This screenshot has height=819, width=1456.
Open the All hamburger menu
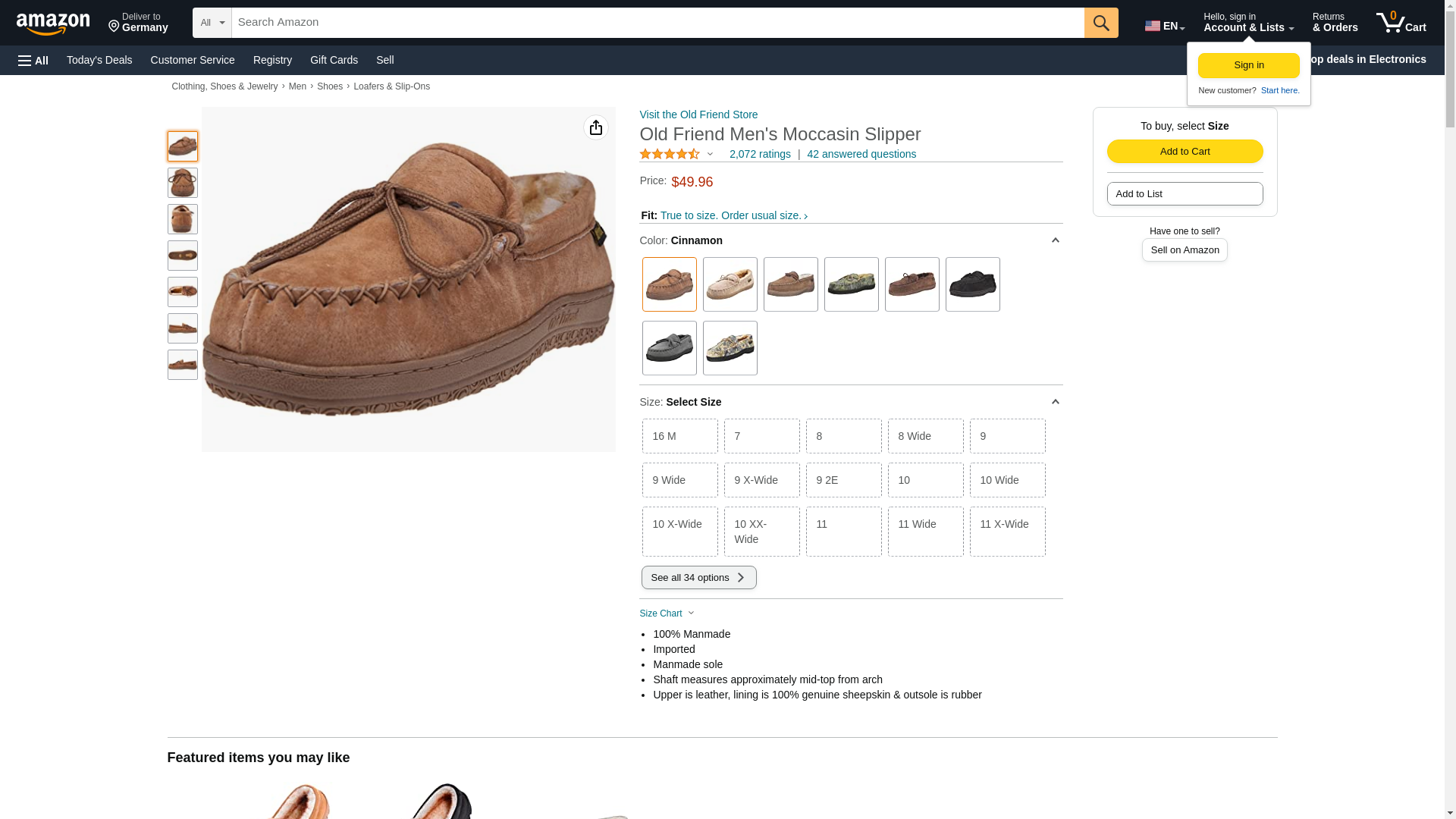(x=33, y=61)
